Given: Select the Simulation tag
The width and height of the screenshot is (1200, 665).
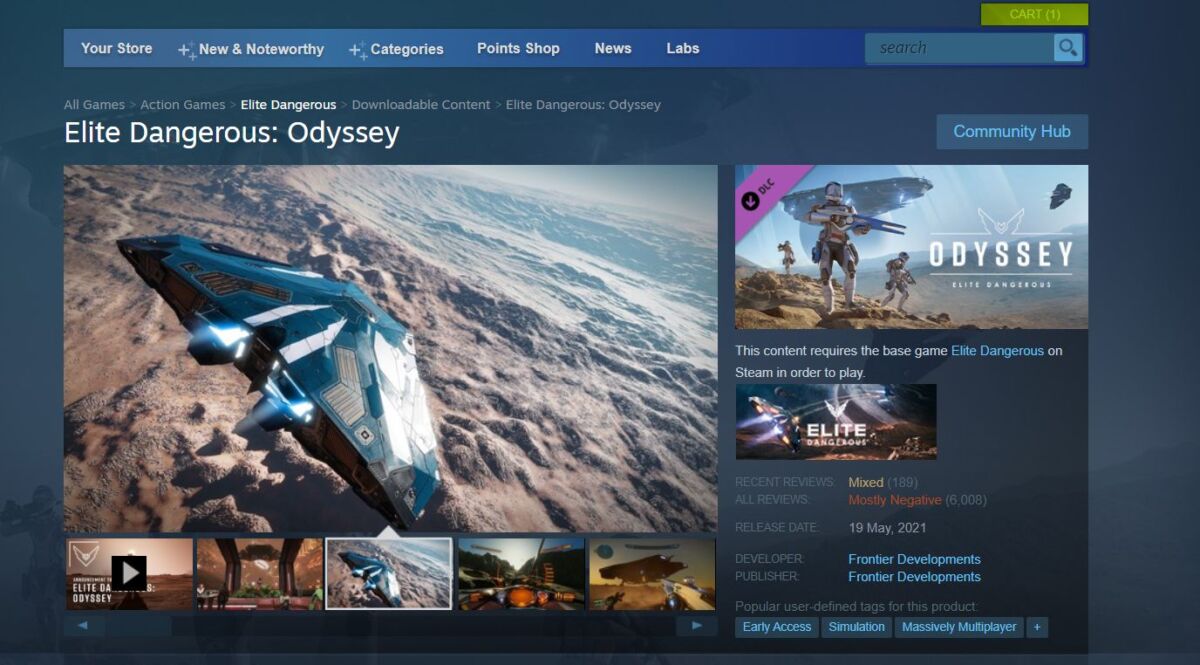Looking at the screenshot, I should pos(857,627).
